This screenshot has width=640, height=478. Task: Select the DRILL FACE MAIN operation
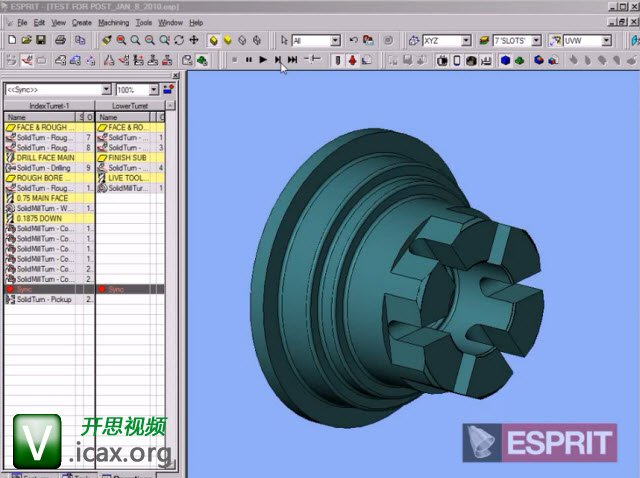(x=45, y=158)
